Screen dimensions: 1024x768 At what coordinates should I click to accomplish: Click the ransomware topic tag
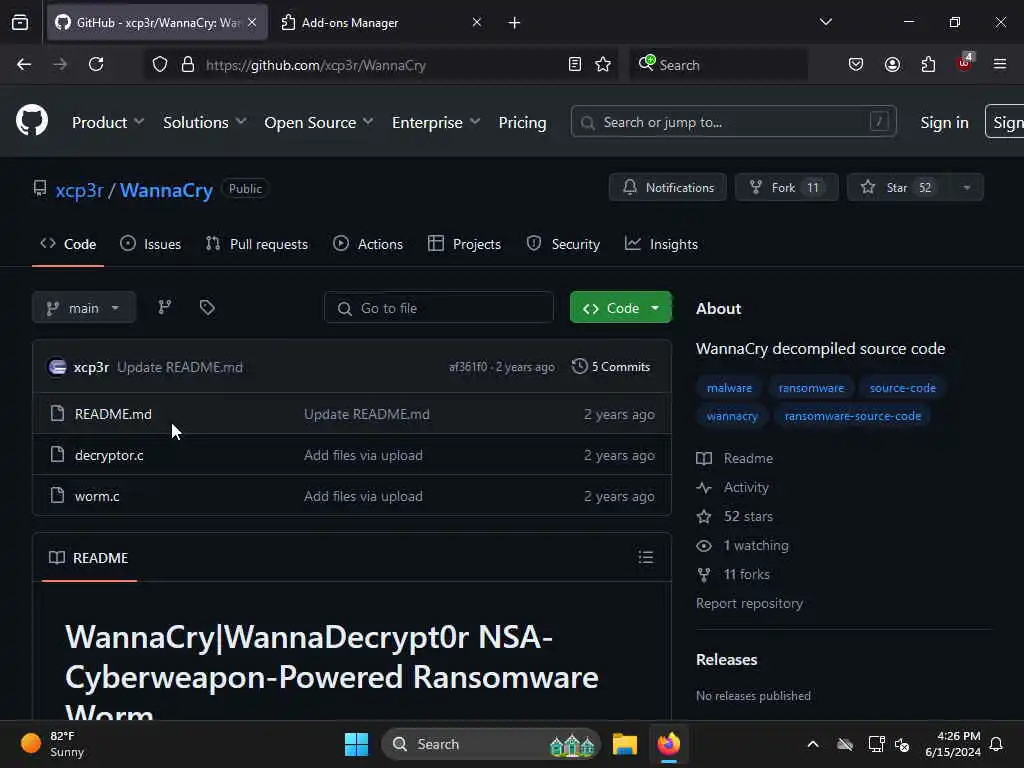(811, 388)
